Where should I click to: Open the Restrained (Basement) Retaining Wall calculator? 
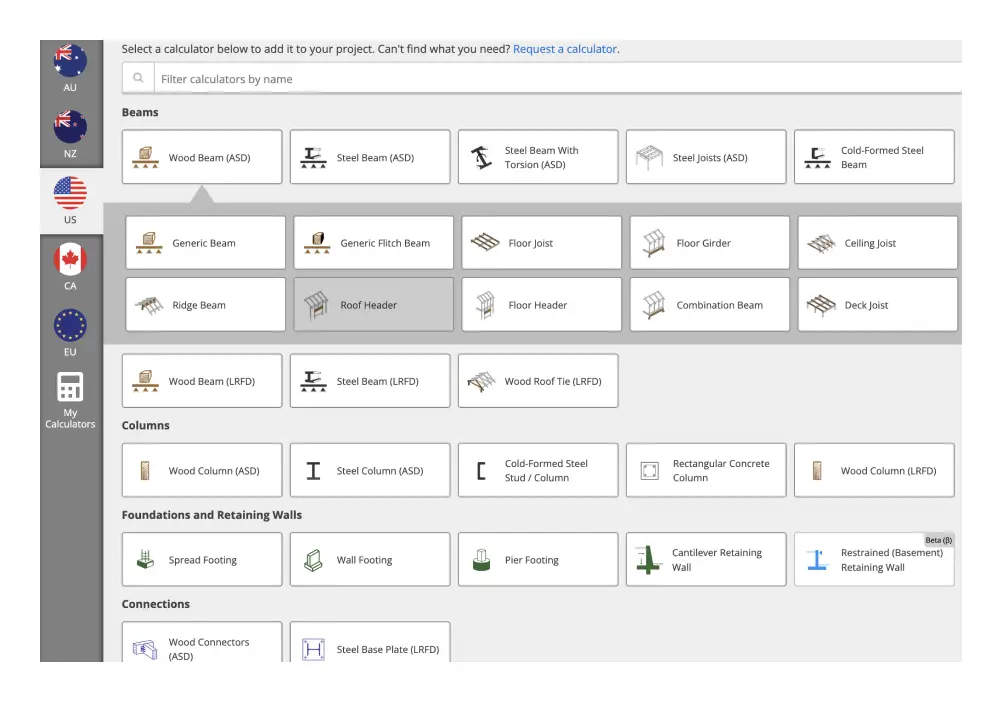874,560
